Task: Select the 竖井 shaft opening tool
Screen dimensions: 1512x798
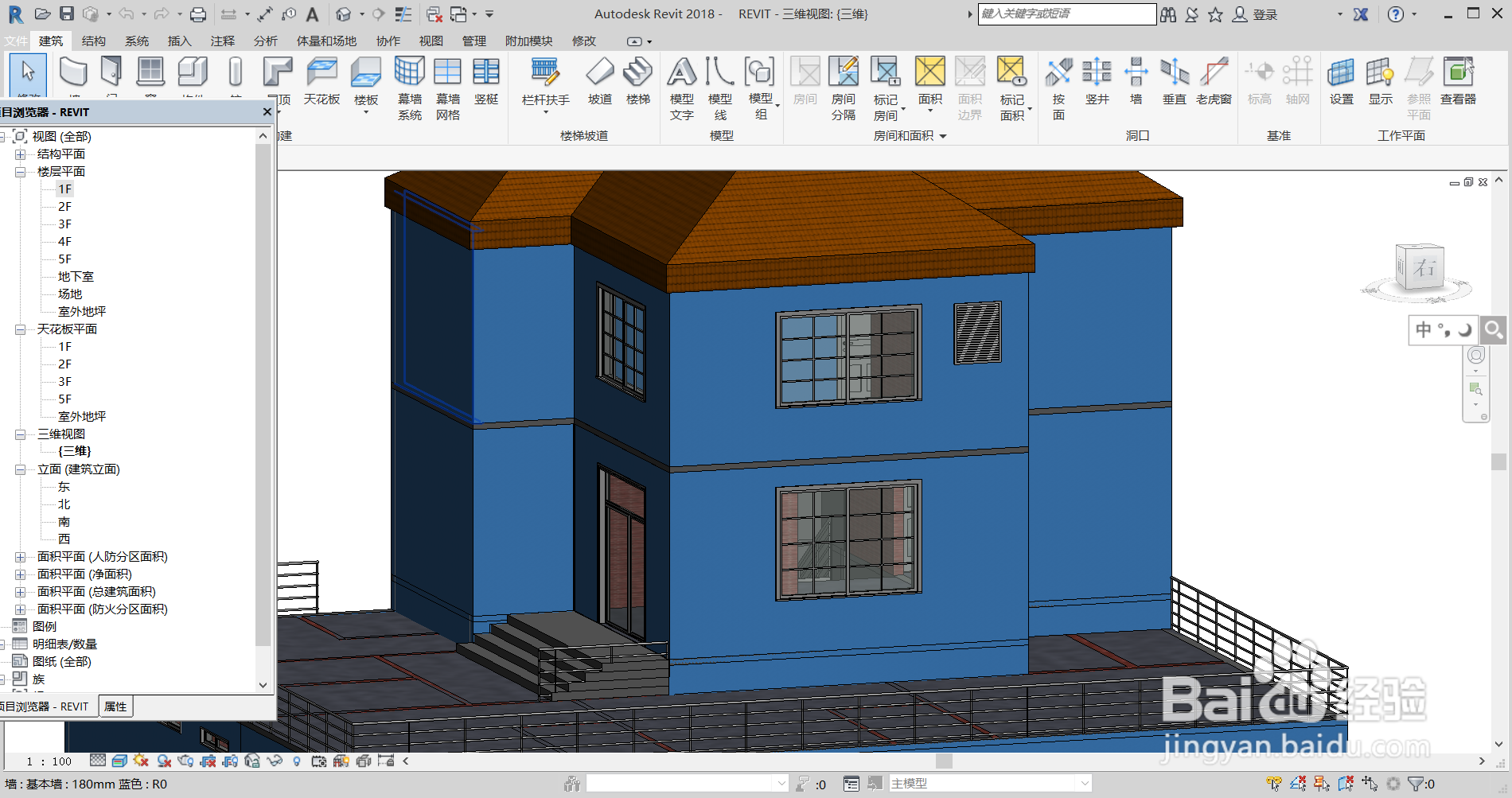Action: pos(1097,80)
